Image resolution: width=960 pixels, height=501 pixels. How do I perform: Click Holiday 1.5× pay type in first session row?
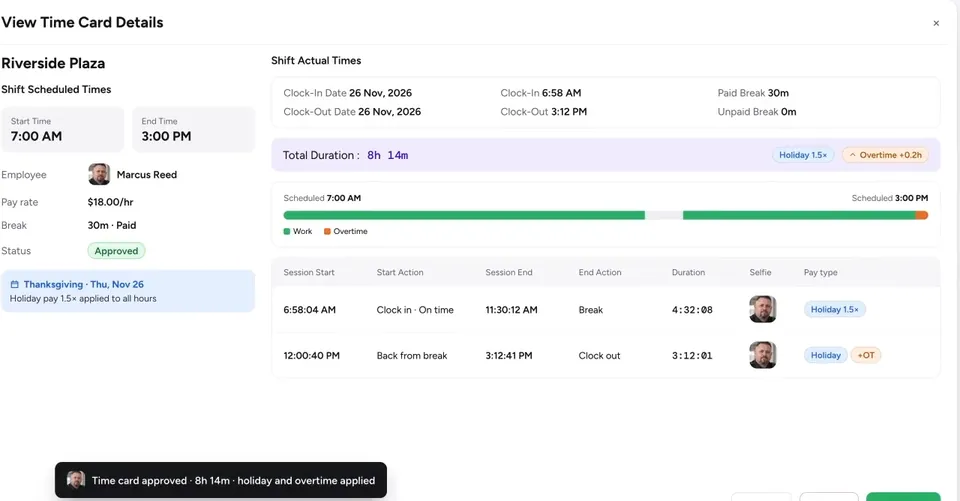coord(834,309)
